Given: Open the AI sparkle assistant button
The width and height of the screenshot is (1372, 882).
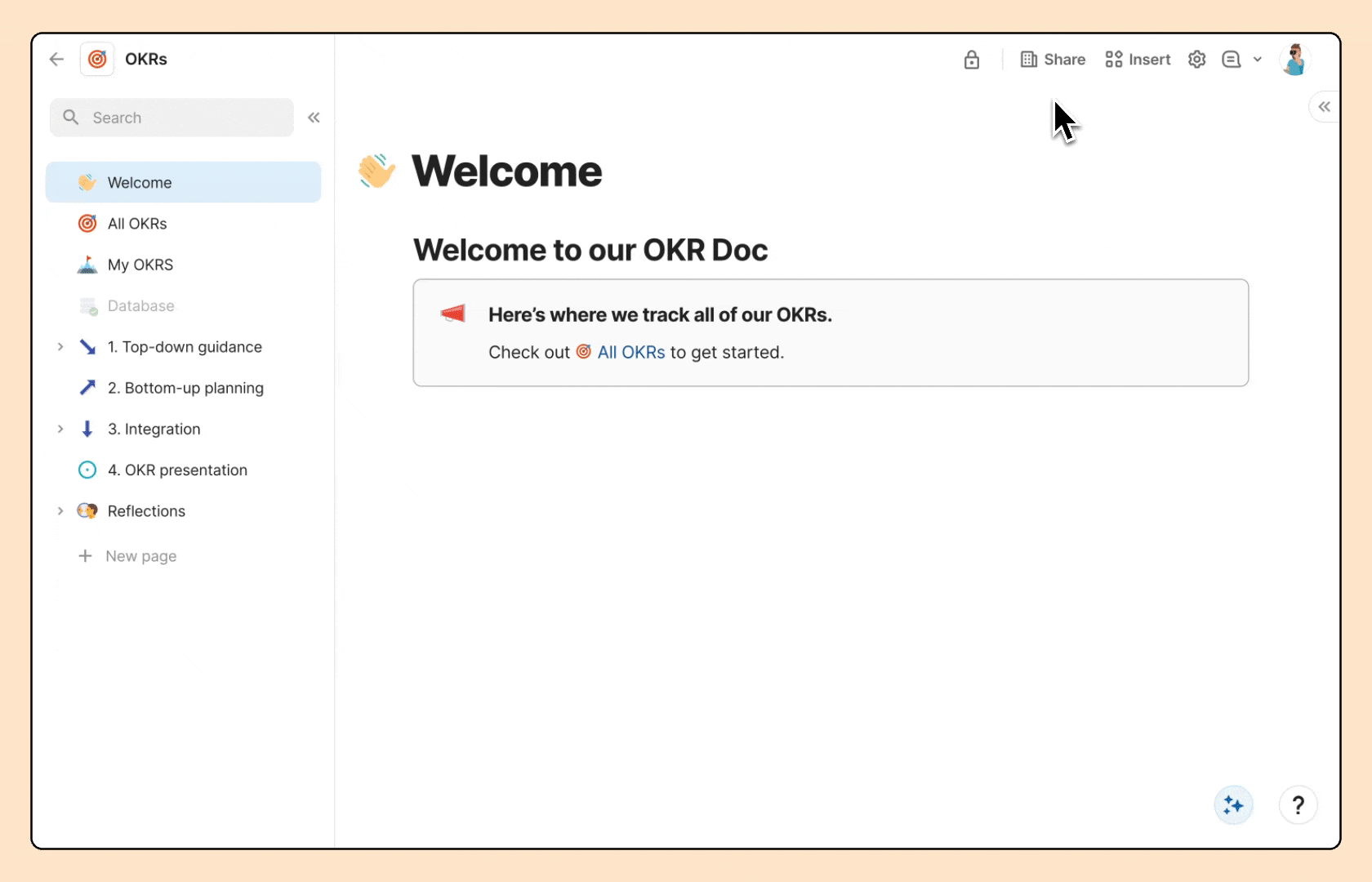Looking at the screenshot, I should coord(1233,805).
